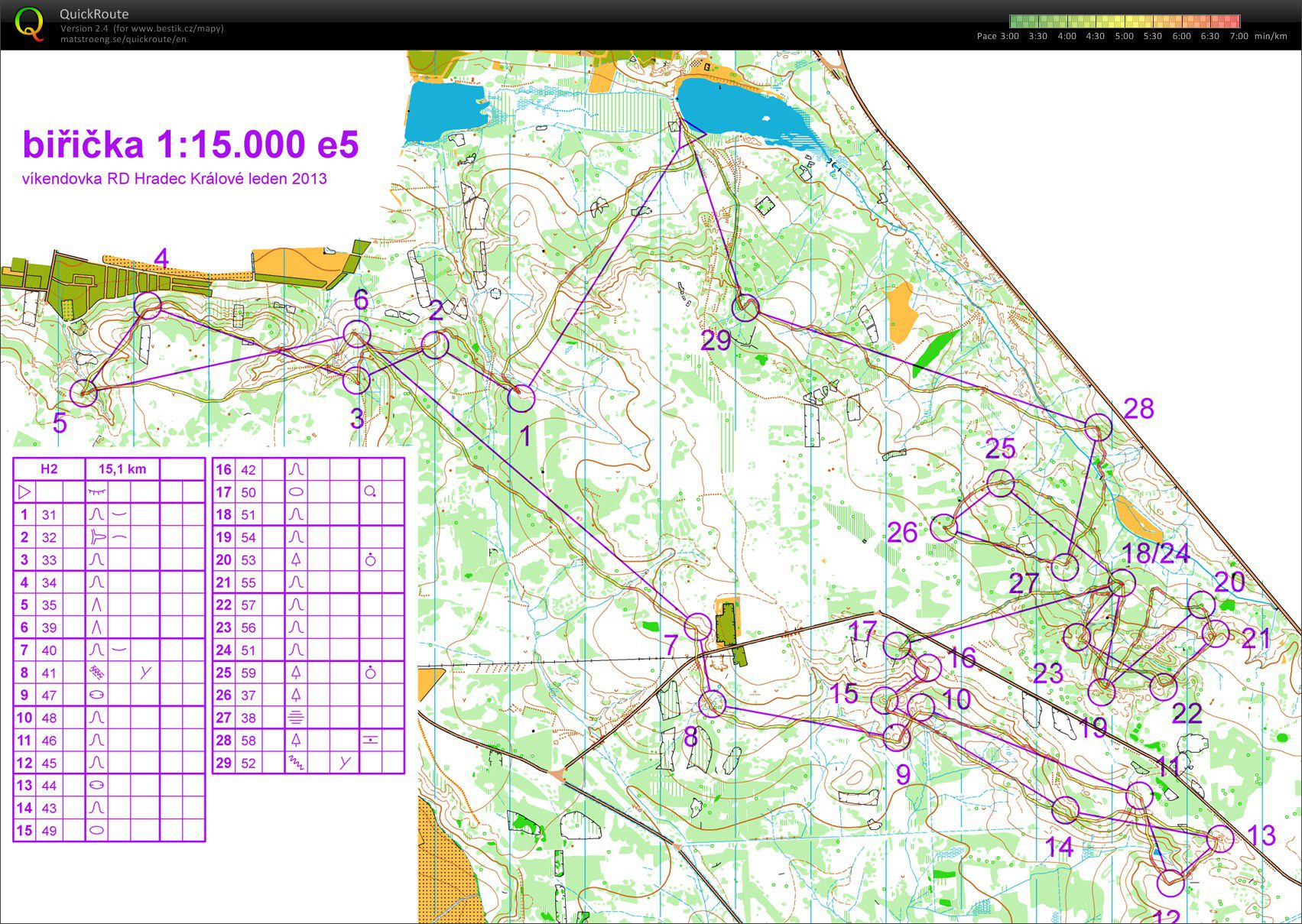Click code '31' in the control table
Image resolution: width=1302 pixels, height=924 pixels.
point(49,515)
